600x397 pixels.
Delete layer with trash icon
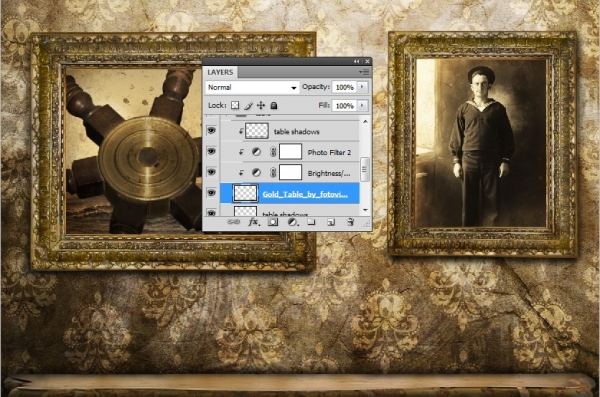pyautogui.click(x=350, y=222)
